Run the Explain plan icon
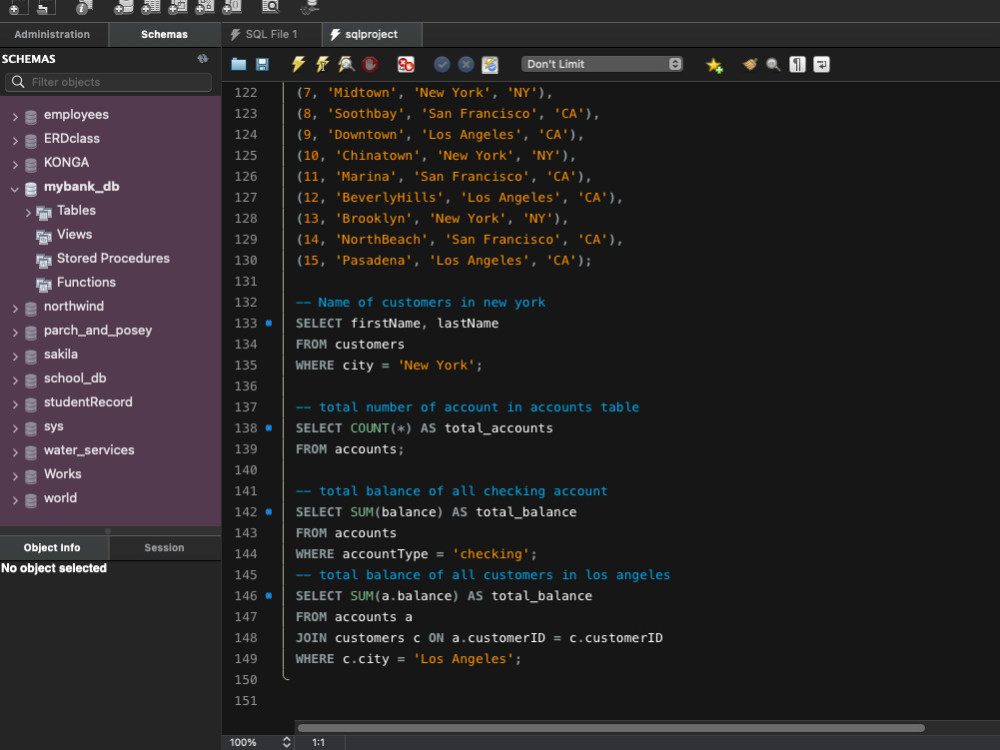The width and height of the screenshot is (1000, 750). [x=346, y=64]
